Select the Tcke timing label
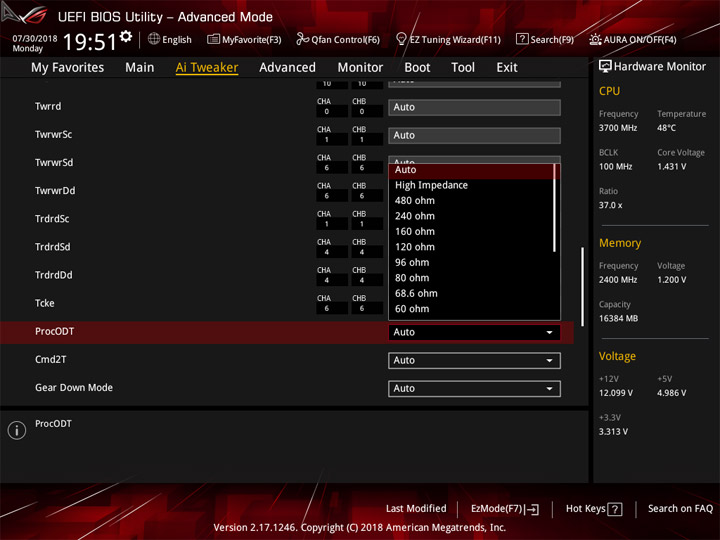Viewport: 720px width, 540px height. click(45, 303)
